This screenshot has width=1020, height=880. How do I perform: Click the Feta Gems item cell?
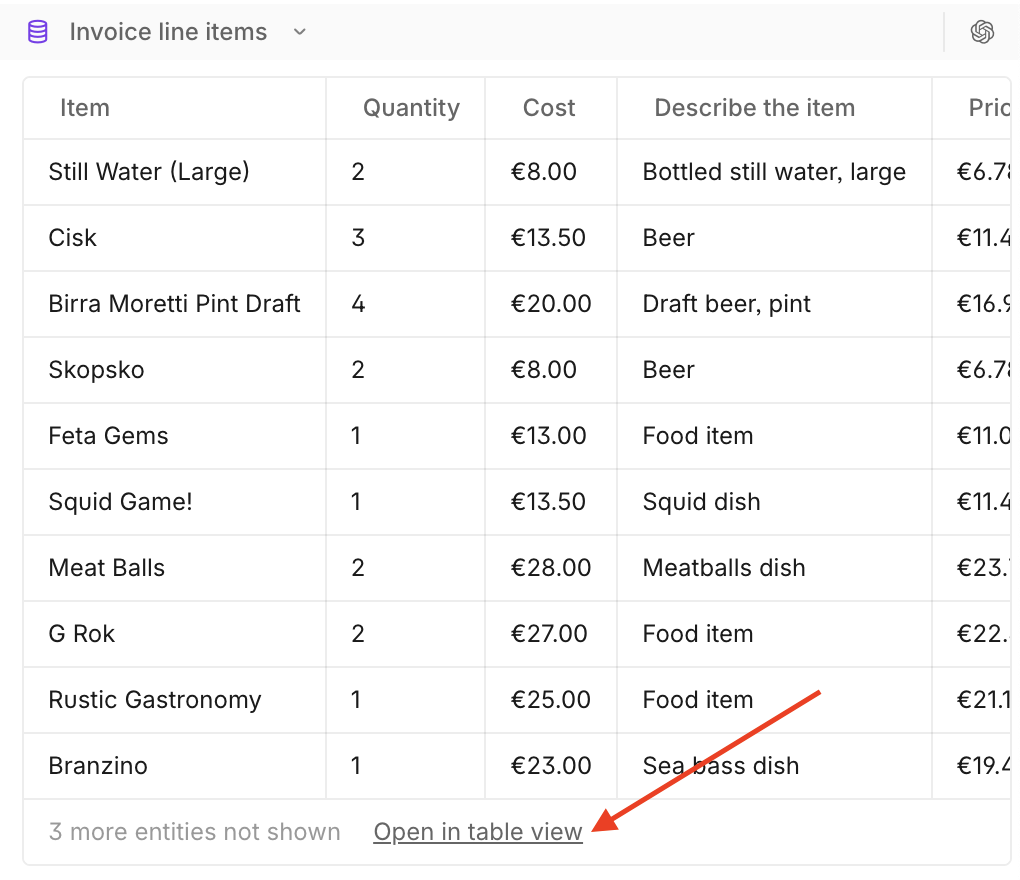coord(108,436)
